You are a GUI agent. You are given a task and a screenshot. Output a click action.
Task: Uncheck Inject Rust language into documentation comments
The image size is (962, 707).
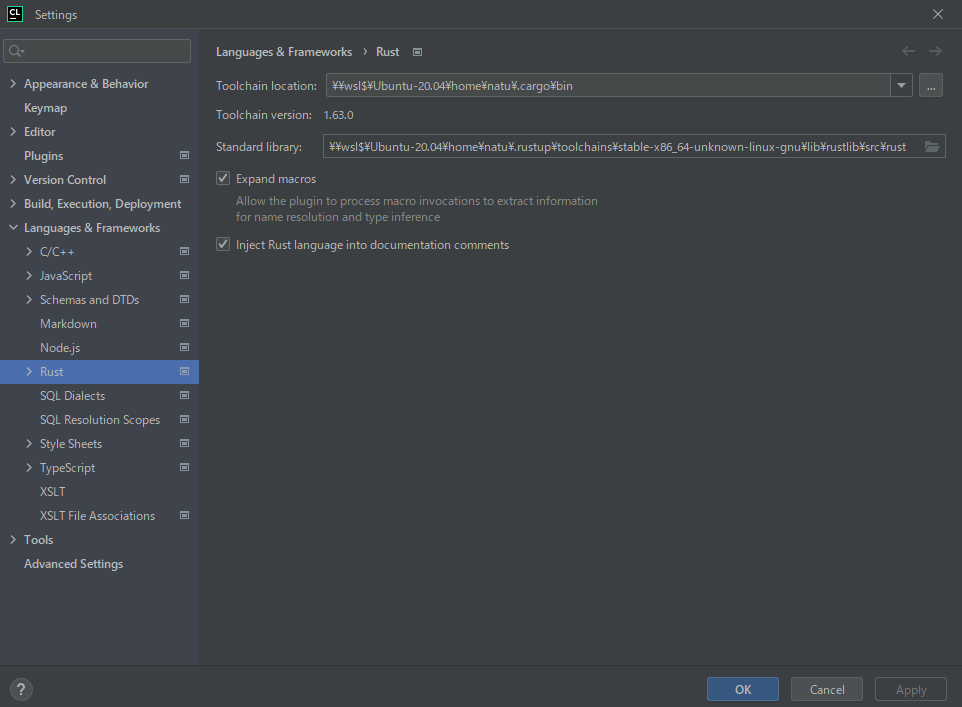tap(222, 244)
